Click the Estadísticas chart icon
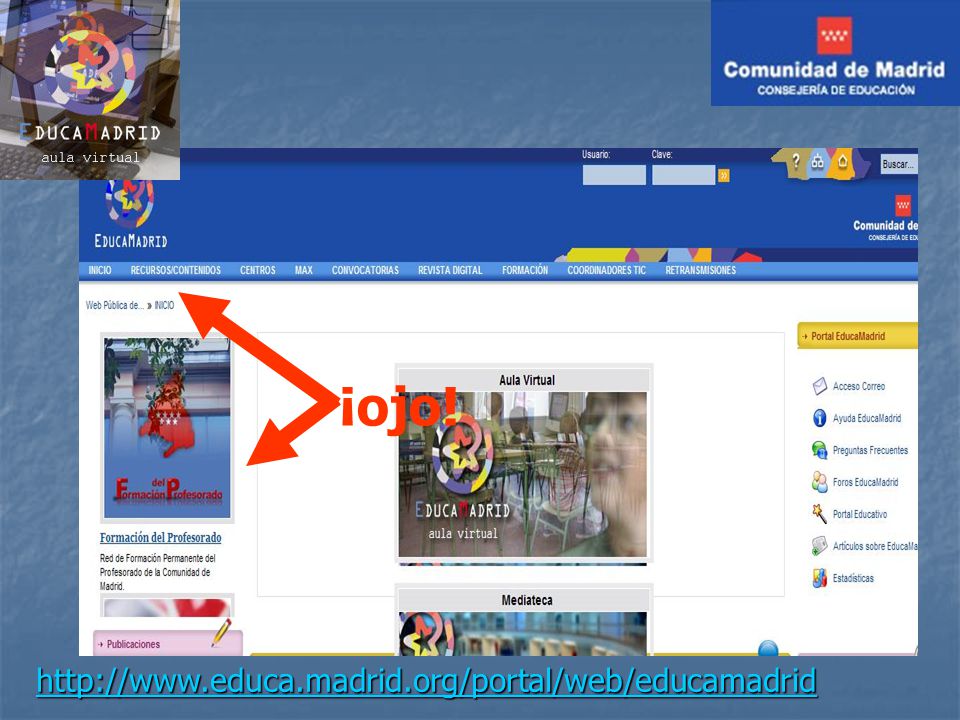This screenshot has width=960, height=720. (x=819, y=578)
